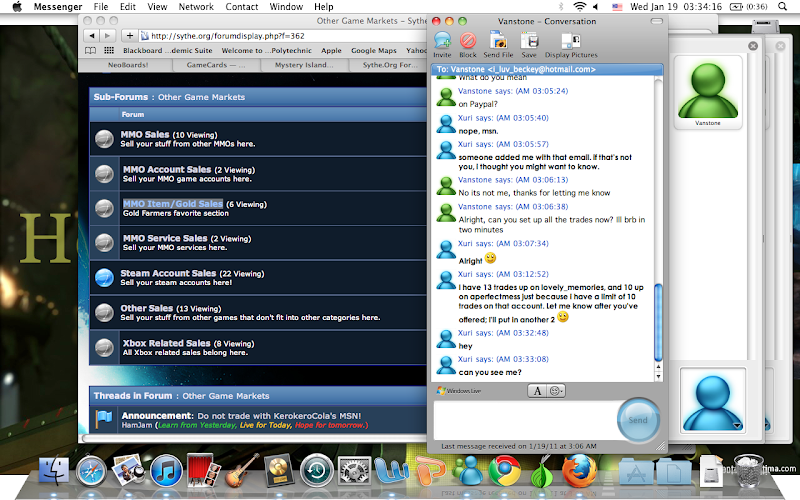The width and height of the screenshot is (800, 500).
Task: Open the font button labeled A
Action: pyautogui.click(x=537, y=391)
